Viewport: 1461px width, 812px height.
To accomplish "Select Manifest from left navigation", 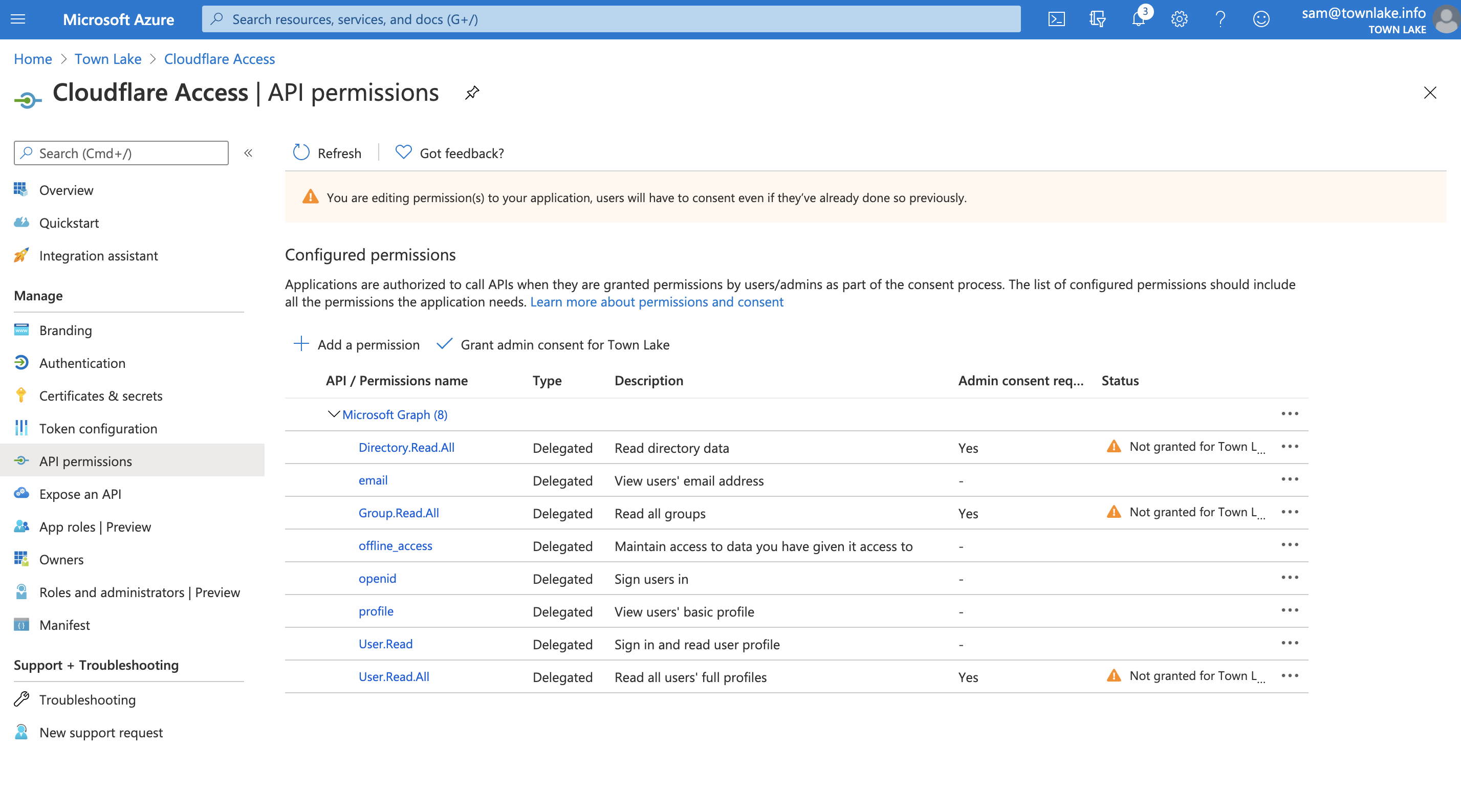I will point(64,624).
